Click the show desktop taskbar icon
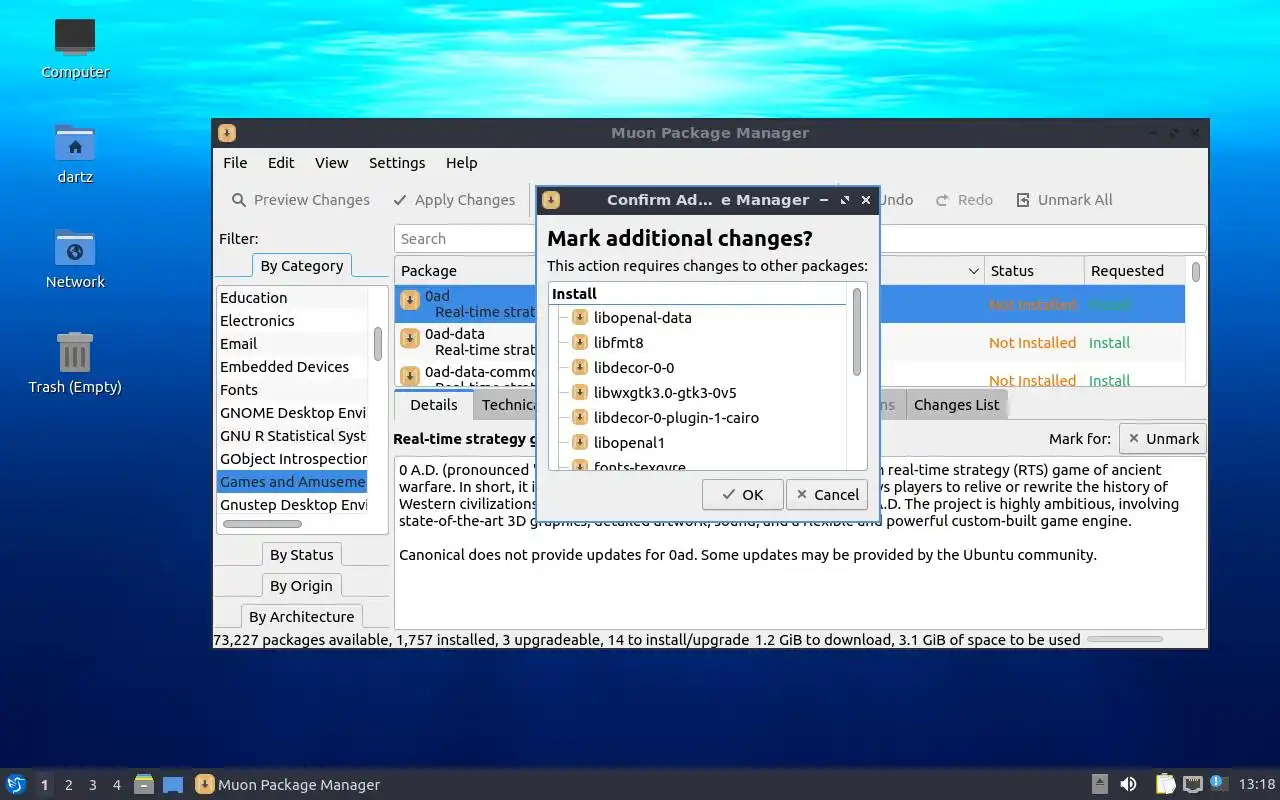 point(173,784)
